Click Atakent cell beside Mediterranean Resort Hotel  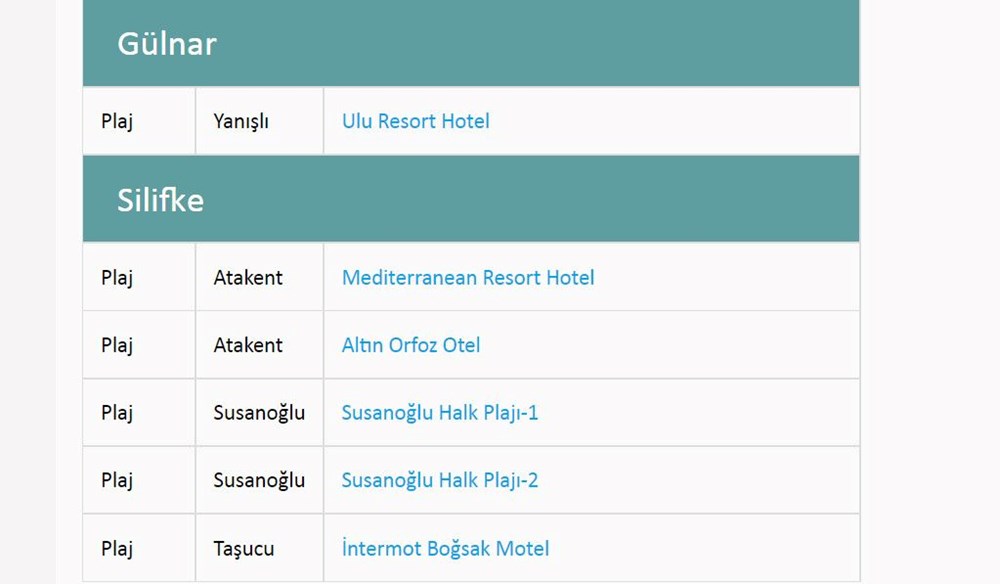coord(248,278)
